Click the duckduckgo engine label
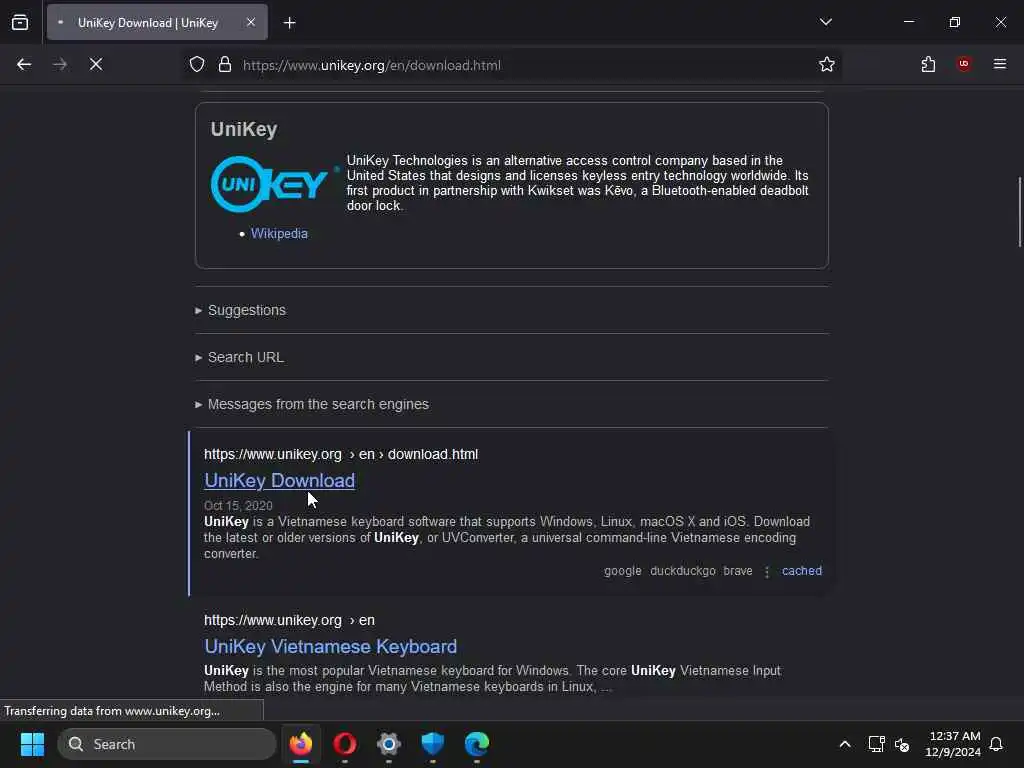The height and width of the screenshot is (768, 1024). click(682, 571)
